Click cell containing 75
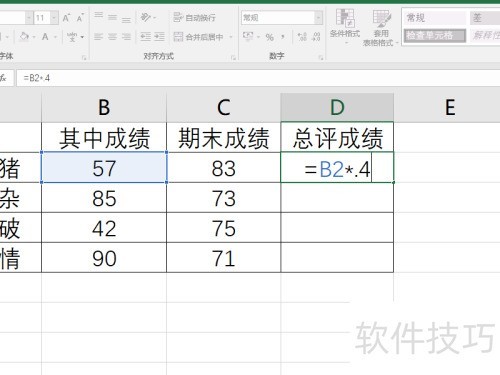500x375 pixels. (224, 228)
